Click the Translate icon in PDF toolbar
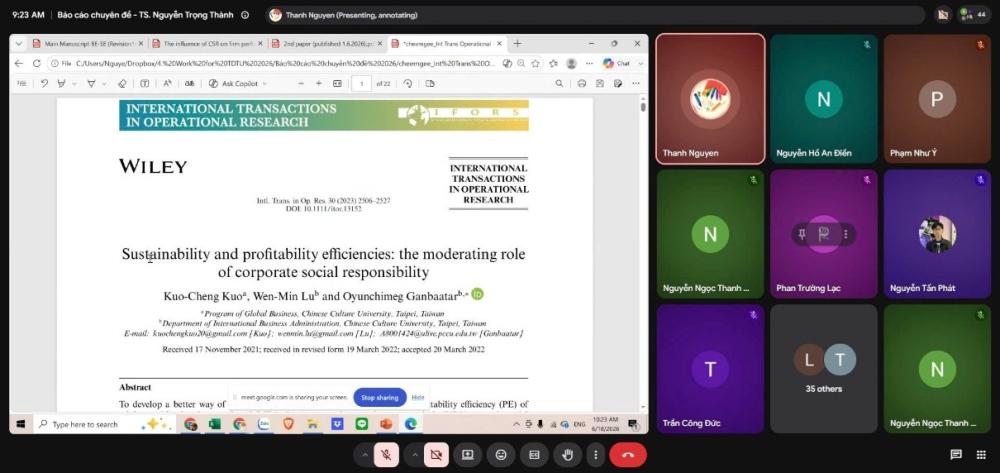 click(189, 84)
